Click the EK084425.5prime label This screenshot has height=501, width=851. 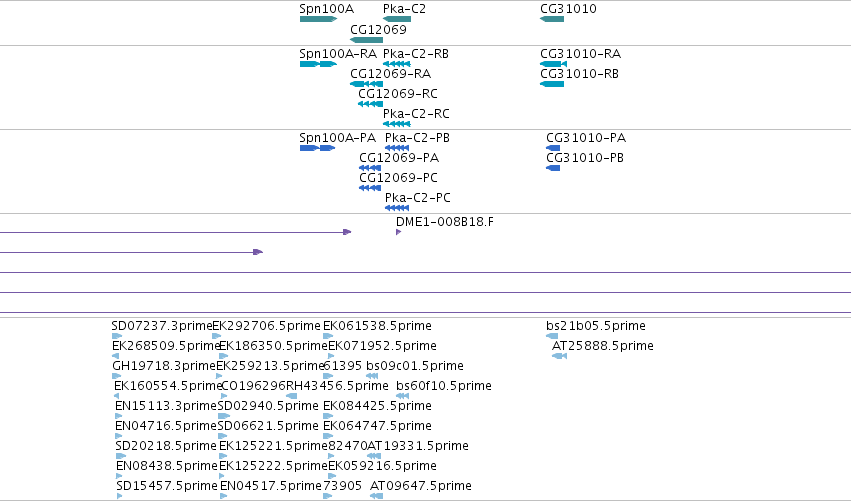(x=378, y=407)
